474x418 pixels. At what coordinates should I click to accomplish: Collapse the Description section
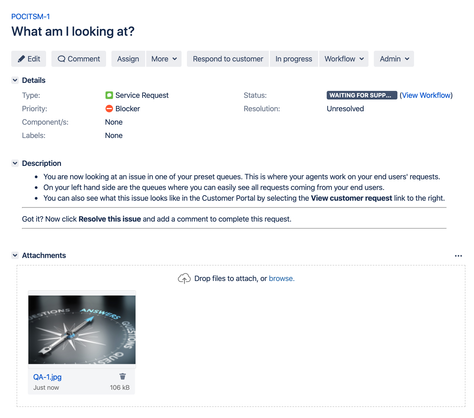15,163
